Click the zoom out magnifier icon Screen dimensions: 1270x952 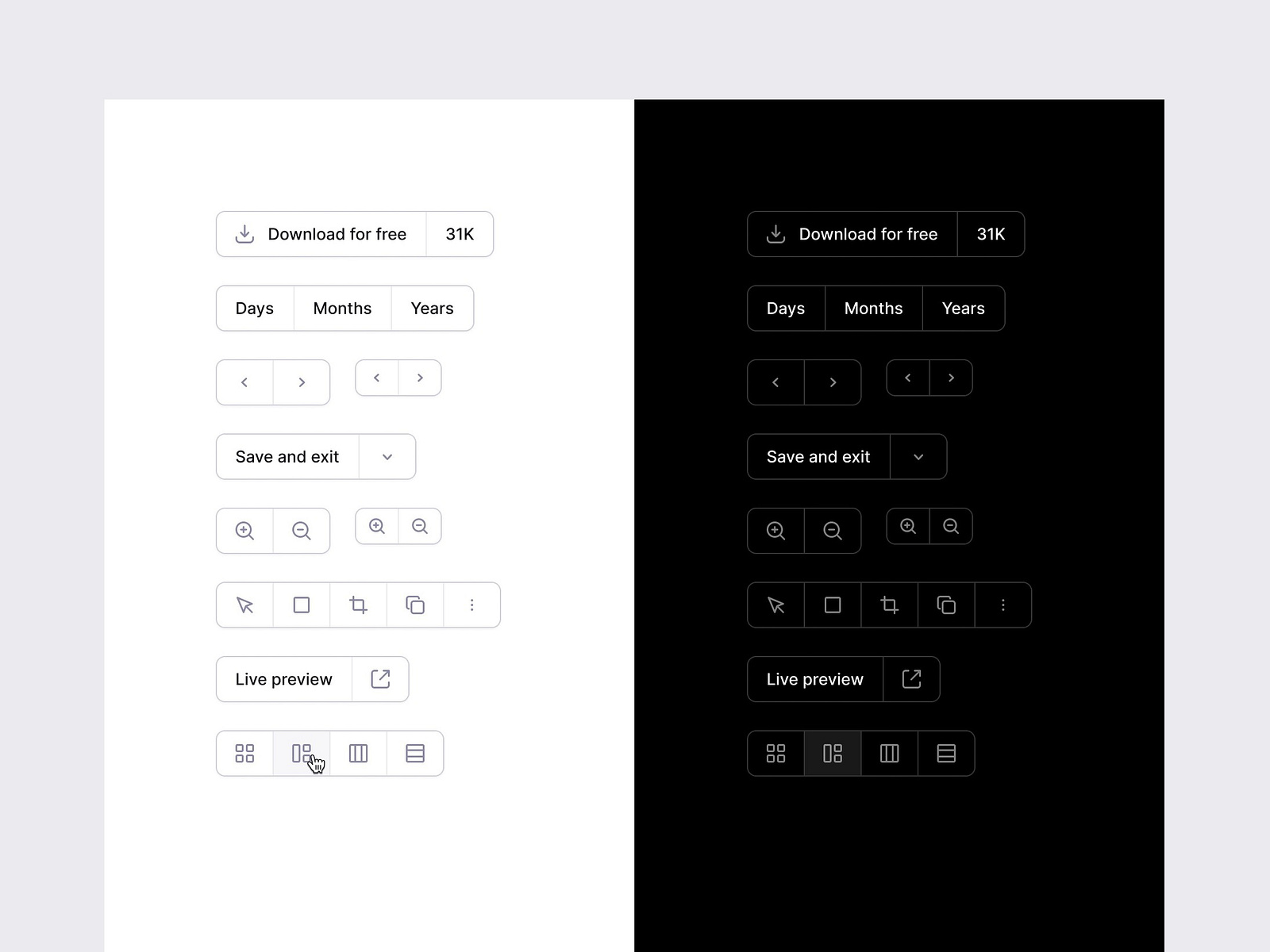click(x=302, y=531)
